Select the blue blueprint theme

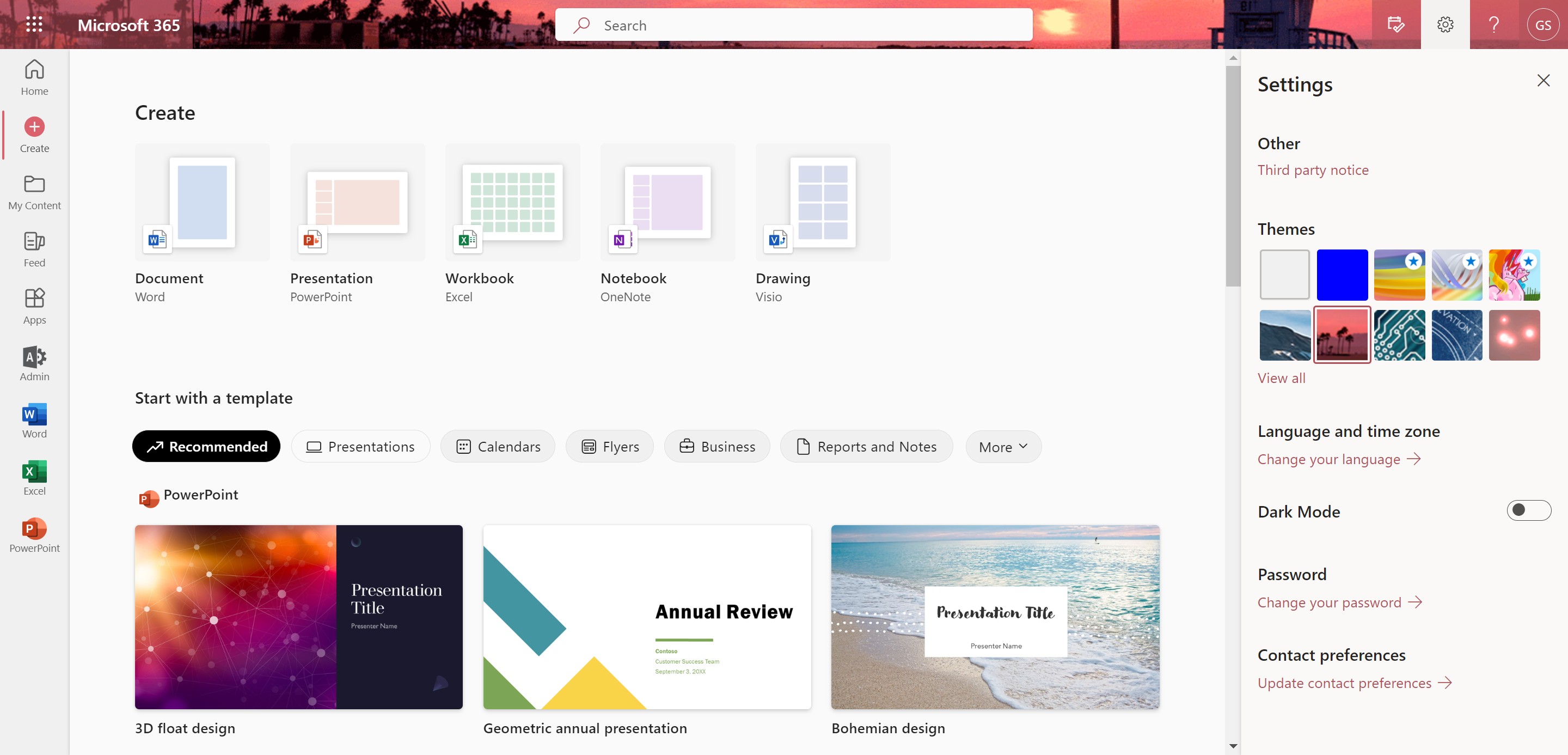(x=1456, y=335)
